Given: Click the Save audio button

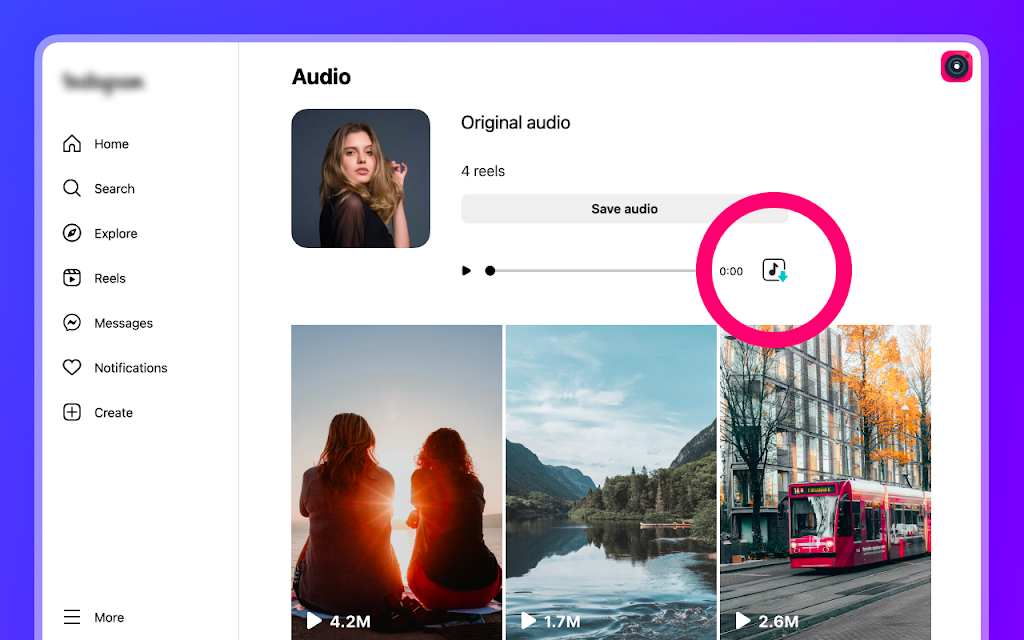Looking at the screenshot, I should 624,209.
